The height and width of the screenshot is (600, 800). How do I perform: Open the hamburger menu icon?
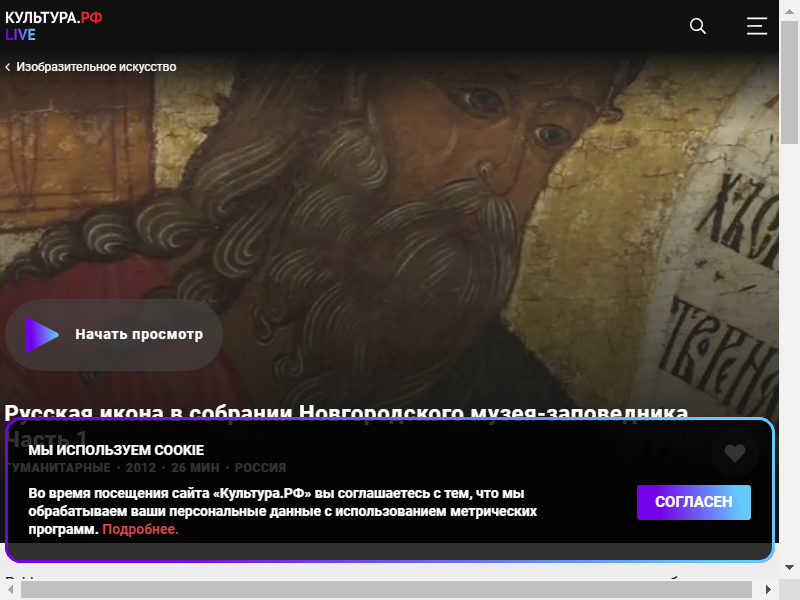[x=757, y=26]
